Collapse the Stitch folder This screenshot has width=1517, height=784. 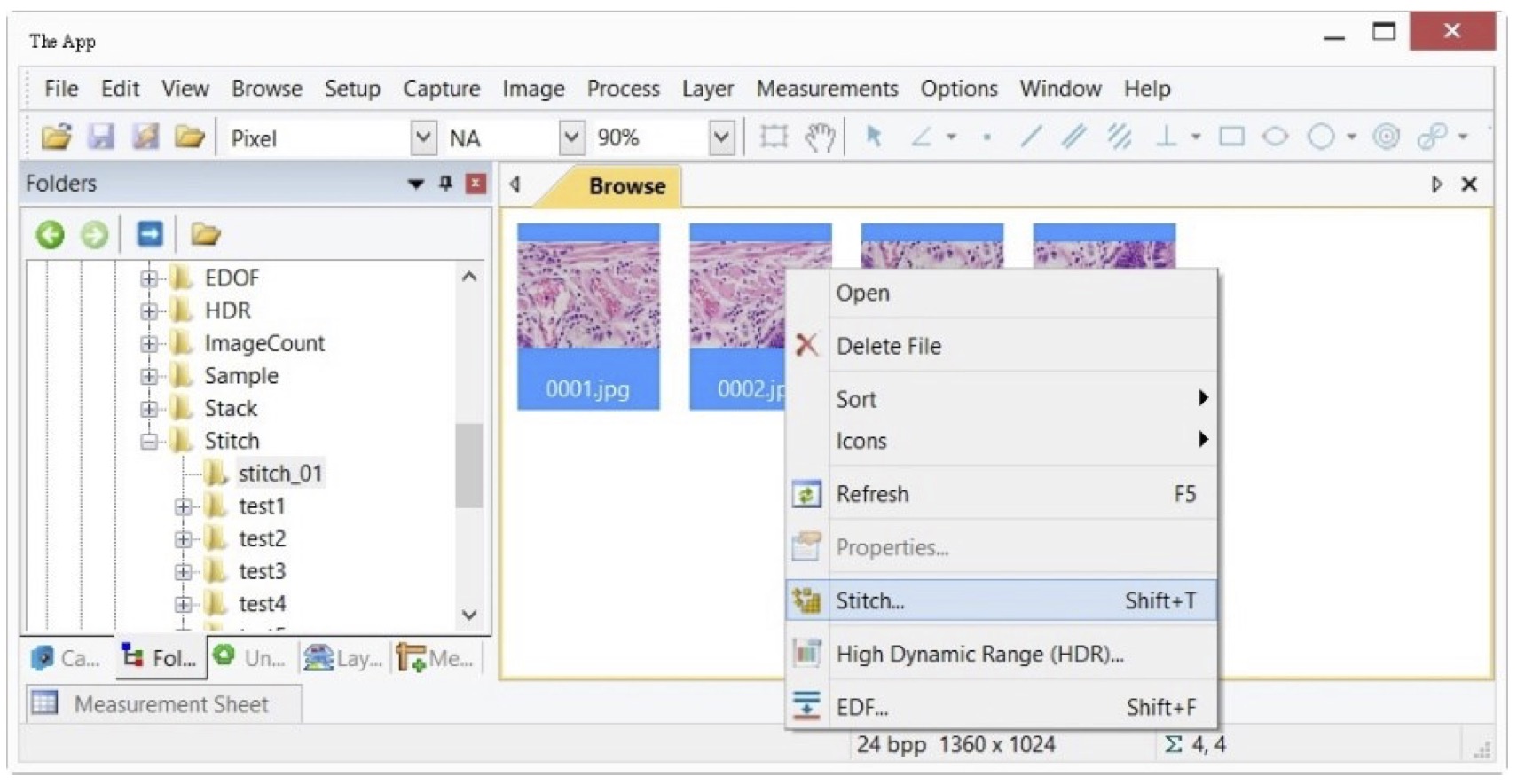[148, 441]
